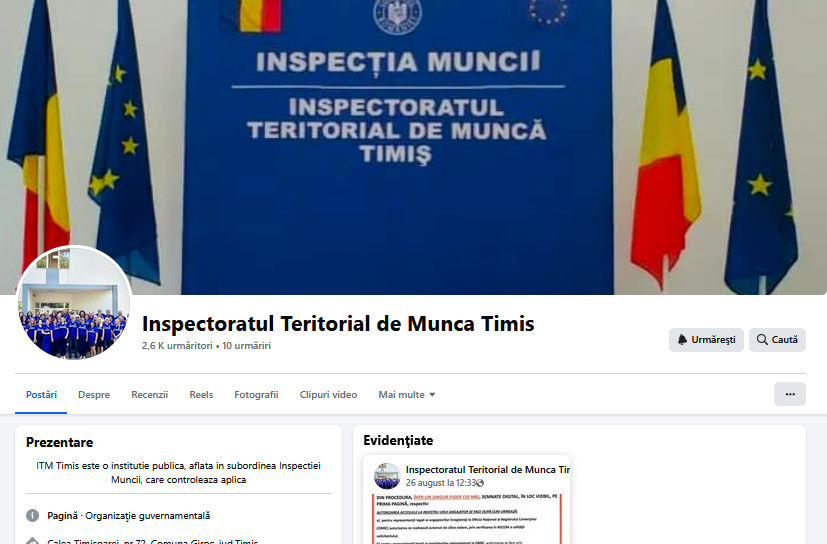827x544 pixels.
Task: Open the three-dots page options menu
Action: [x=790, y=394]
